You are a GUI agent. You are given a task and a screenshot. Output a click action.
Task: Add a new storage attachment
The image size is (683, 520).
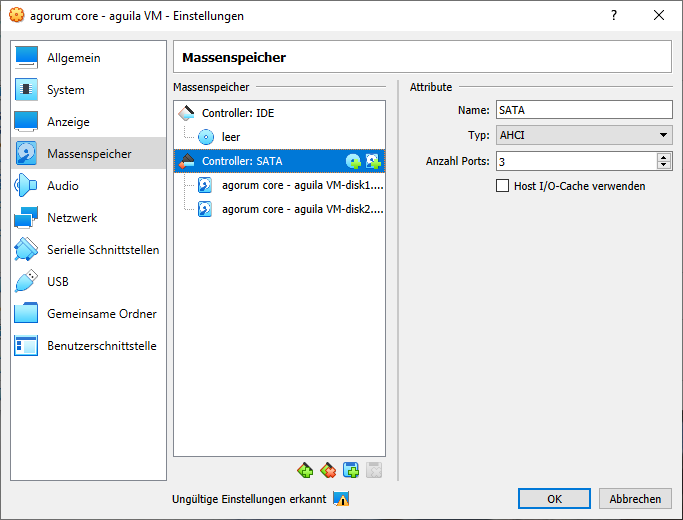click(x=351, y=470)
